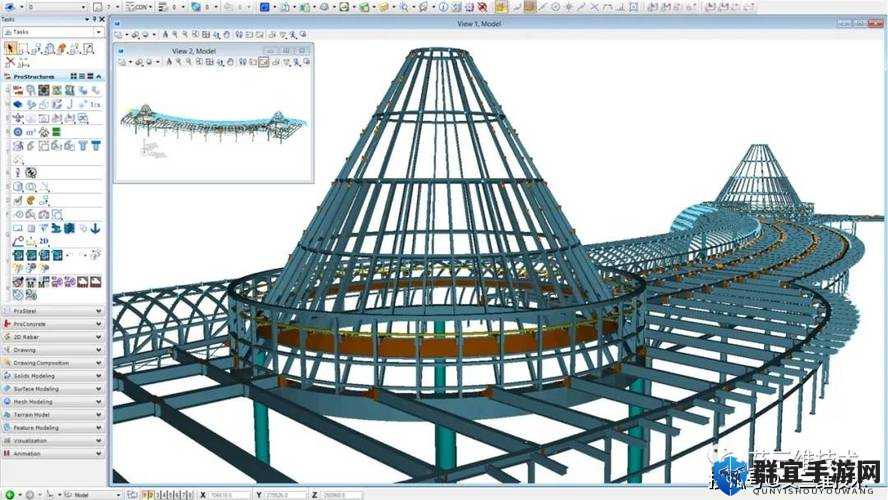Click the red X Delete Element tool

pyautogui.click(x=10, y=62)
